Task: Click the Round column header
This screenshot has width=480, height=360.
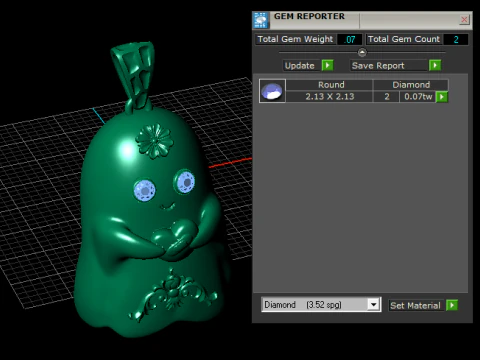Action: [330, 85]
